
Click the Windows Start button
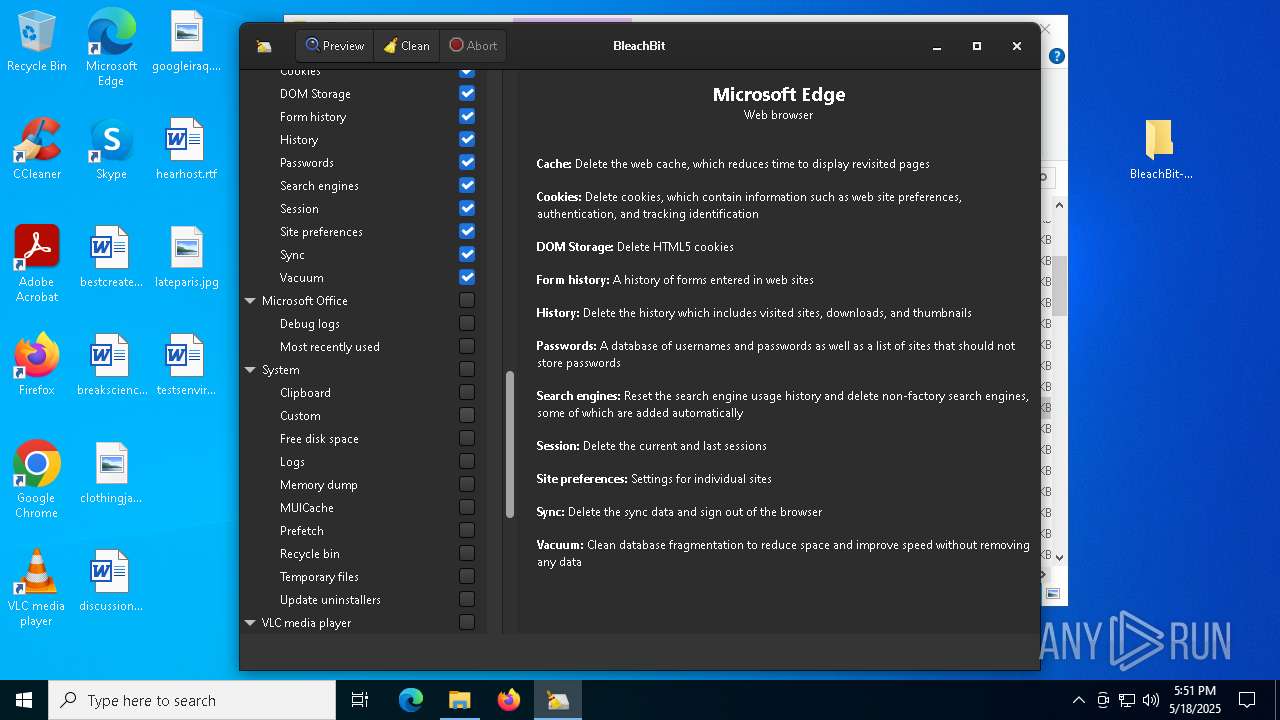point(24,700)
